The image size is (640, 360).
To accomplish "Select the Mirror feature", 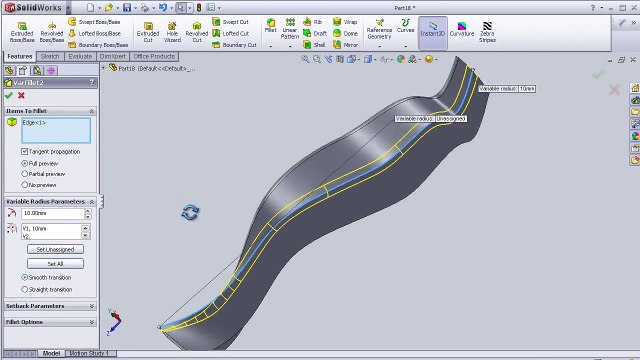I will pos(346,45).
